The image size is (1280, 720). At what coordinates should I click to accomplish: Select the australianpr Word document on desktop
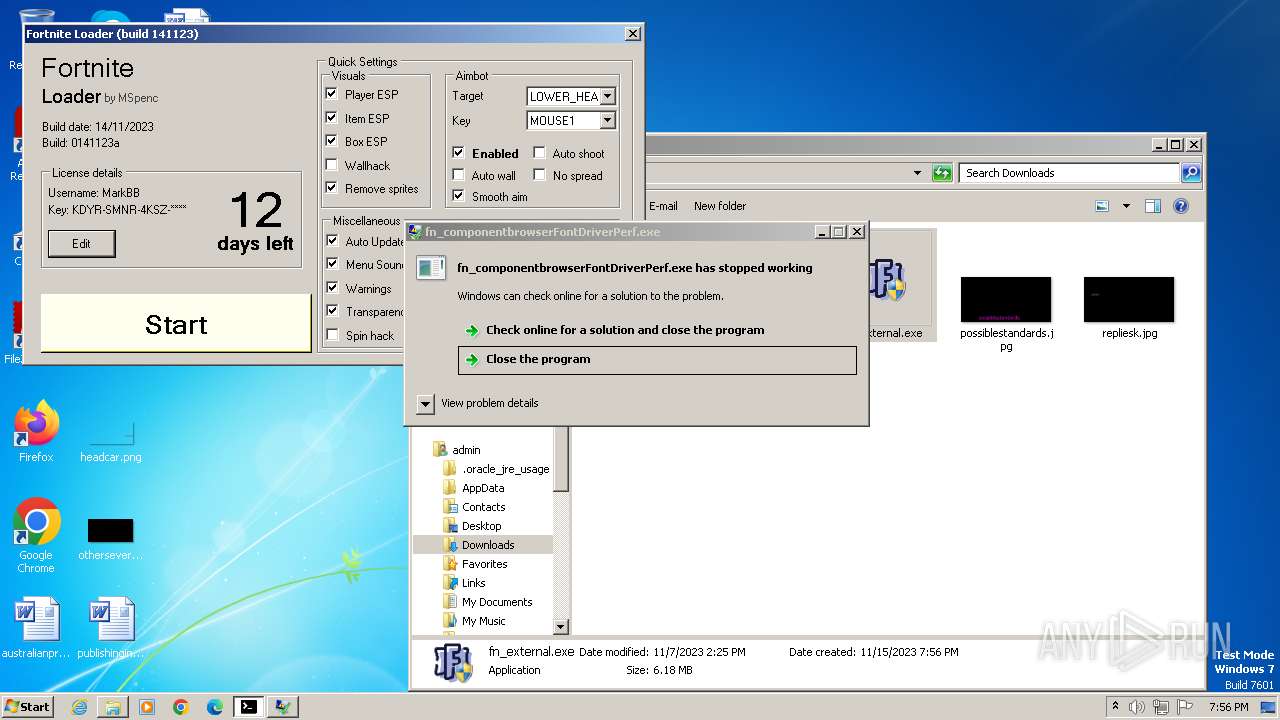(36, 628)
